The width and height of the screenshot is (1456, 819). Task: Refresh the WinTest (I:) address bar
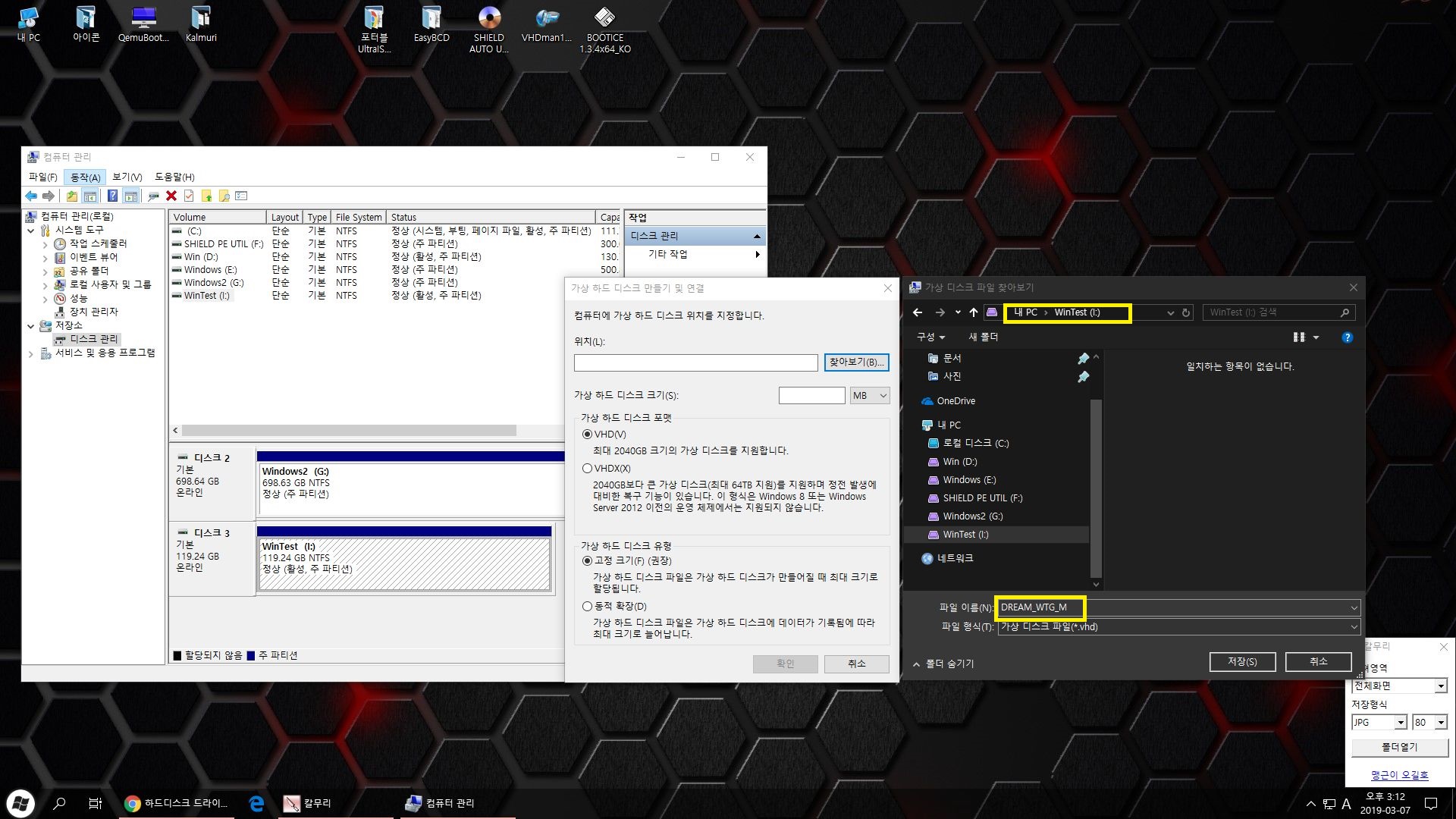click(1187, 312)
